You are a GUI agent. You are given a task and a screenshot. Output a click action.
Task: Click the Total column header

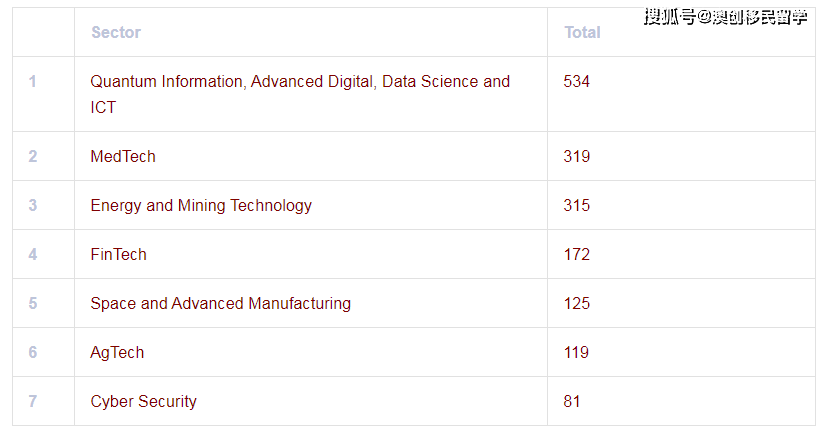[582, 32]
